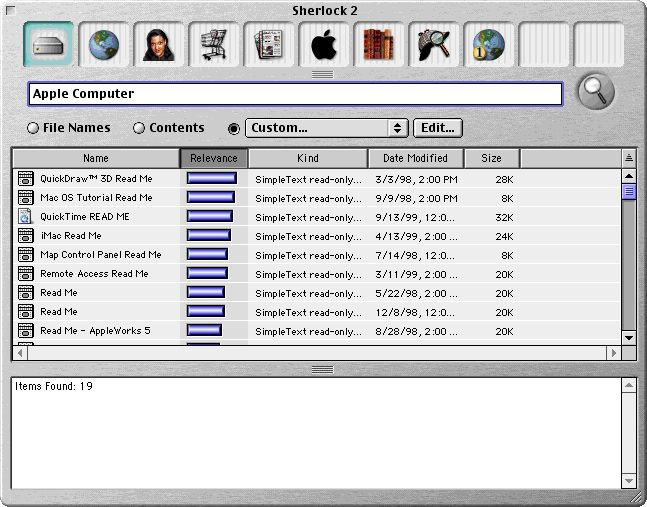647x507 pixels.
Task: Sort results by Size column header
Action: point(491,158)
